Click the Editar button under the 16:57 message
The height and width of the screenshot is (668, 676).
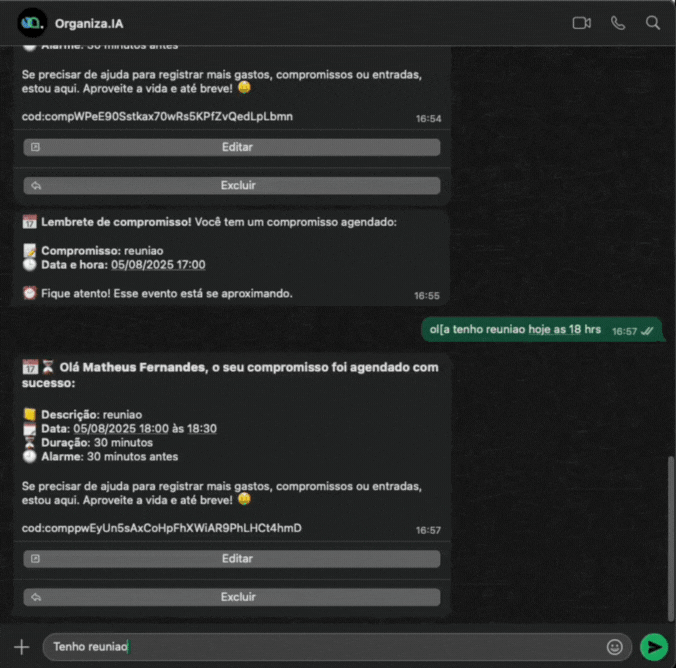[232, 559]
